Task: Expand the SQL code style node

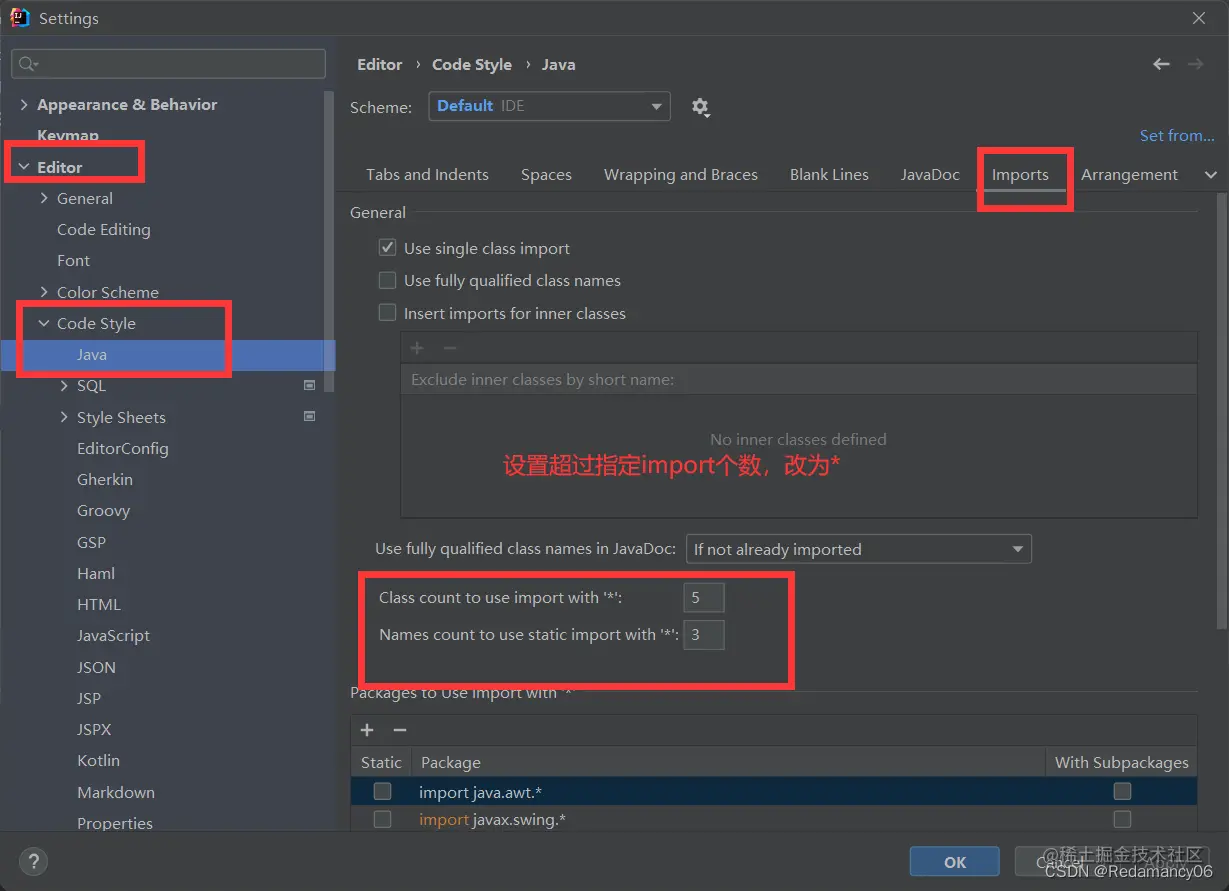Action: (x=64, y=385)
